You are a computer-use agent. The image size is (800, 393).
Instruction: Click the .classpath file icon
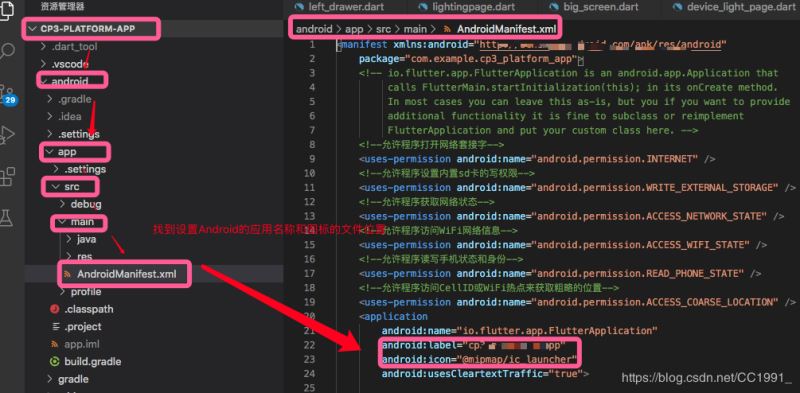(x=55, y=309)
